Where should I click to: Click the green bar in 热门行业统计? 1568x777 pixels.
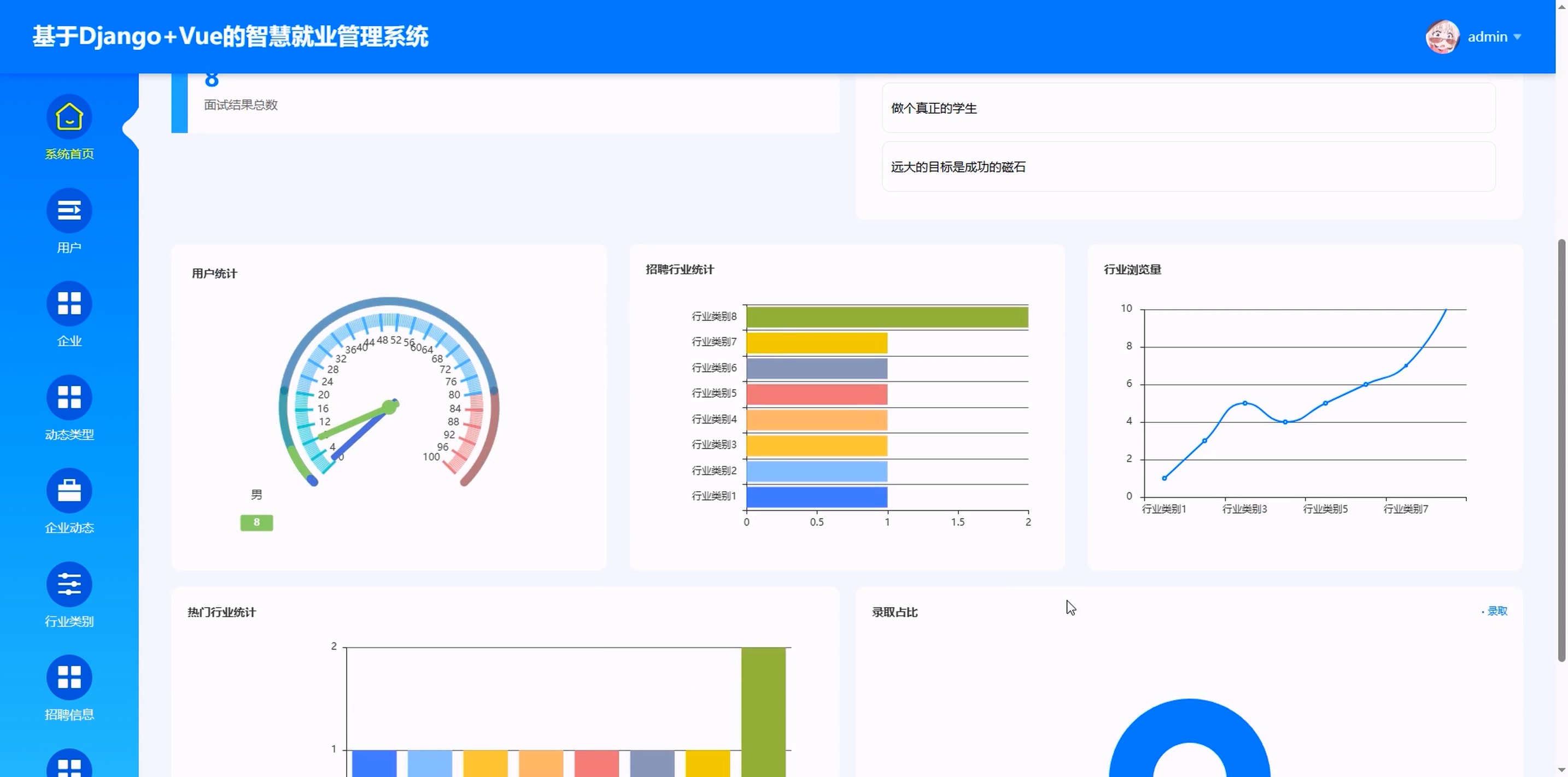click(x=763, y=711)
